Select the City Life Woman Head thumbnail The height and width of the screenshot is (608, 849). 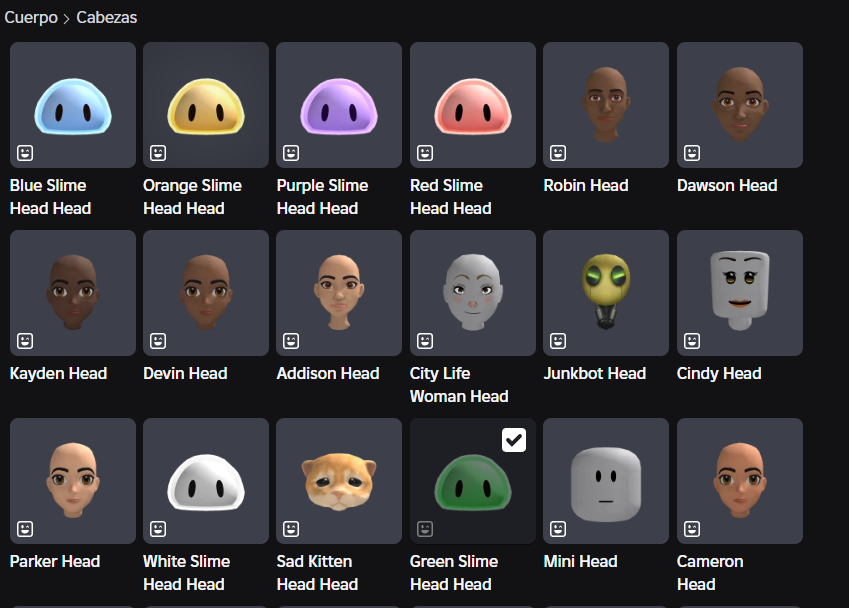tap(473, 293)
